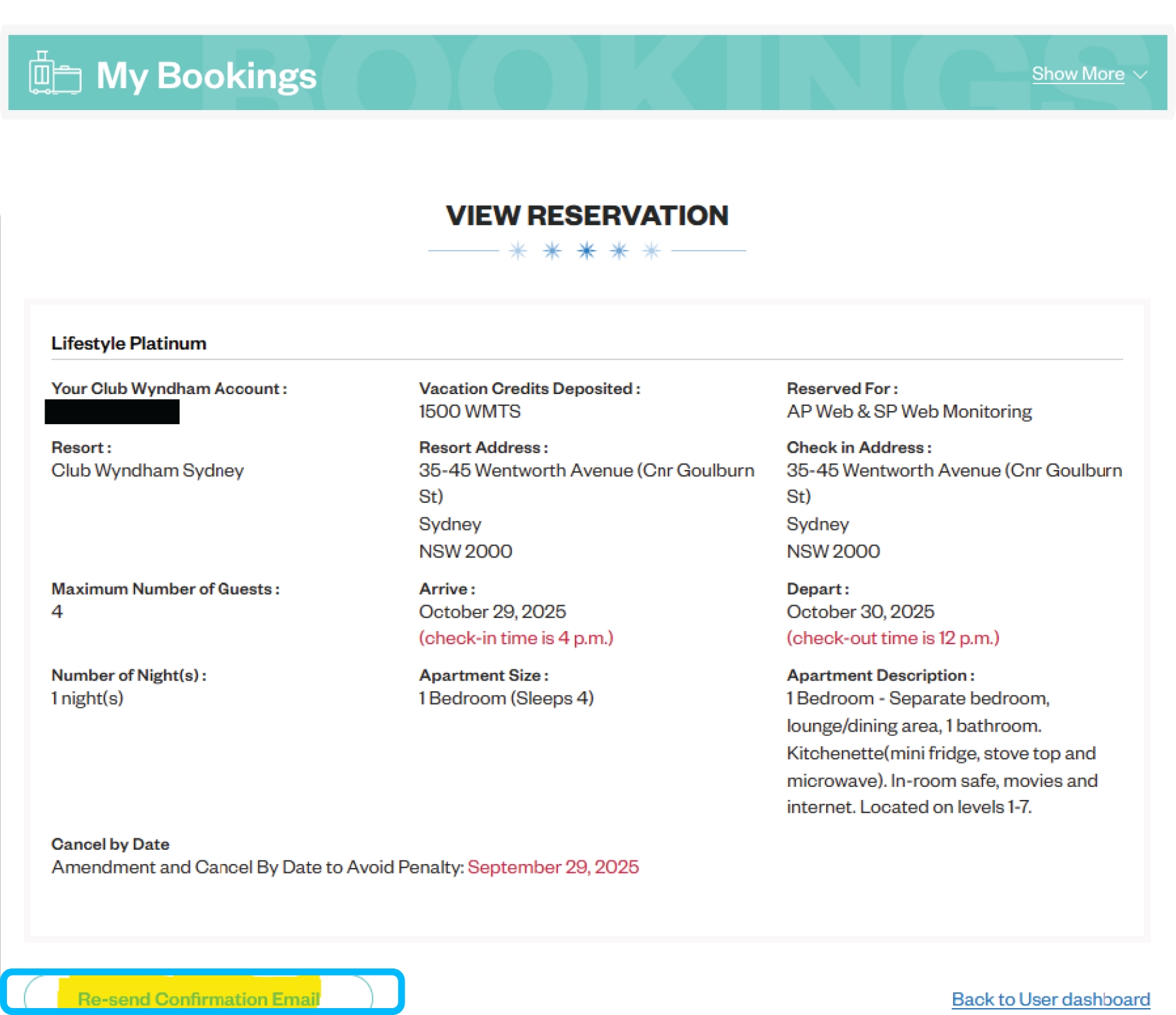Collapse the Lifestyle Platinum reservation section

[x=128, y=343]
